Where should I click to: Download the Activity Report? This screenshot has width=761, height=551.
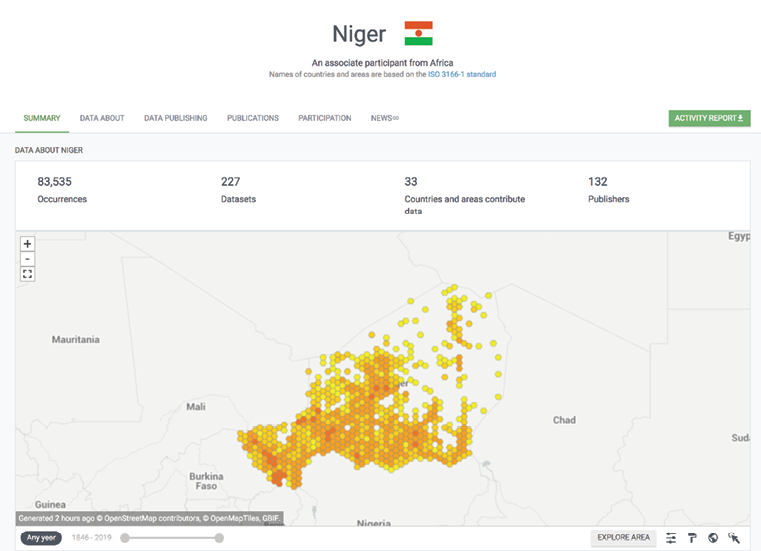[x=709, y=118]
